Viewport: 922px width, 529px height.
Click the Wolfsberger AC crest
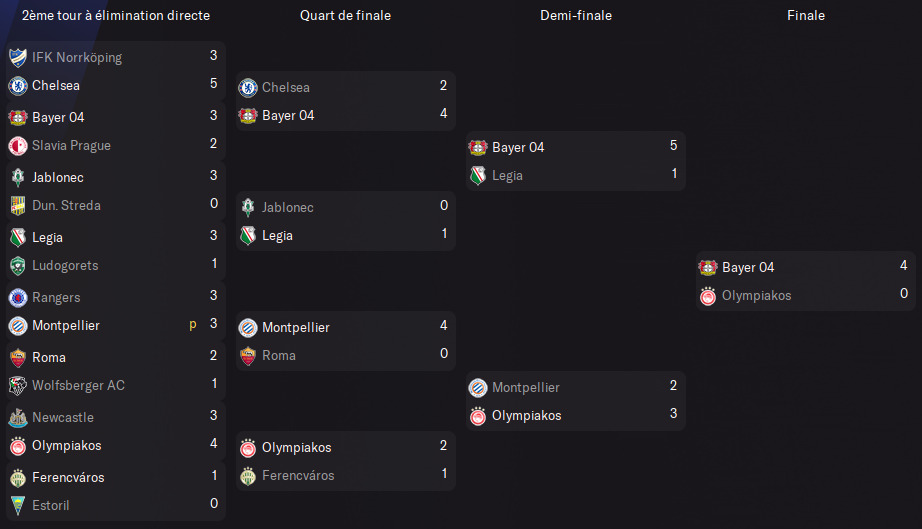coord(18,386)
